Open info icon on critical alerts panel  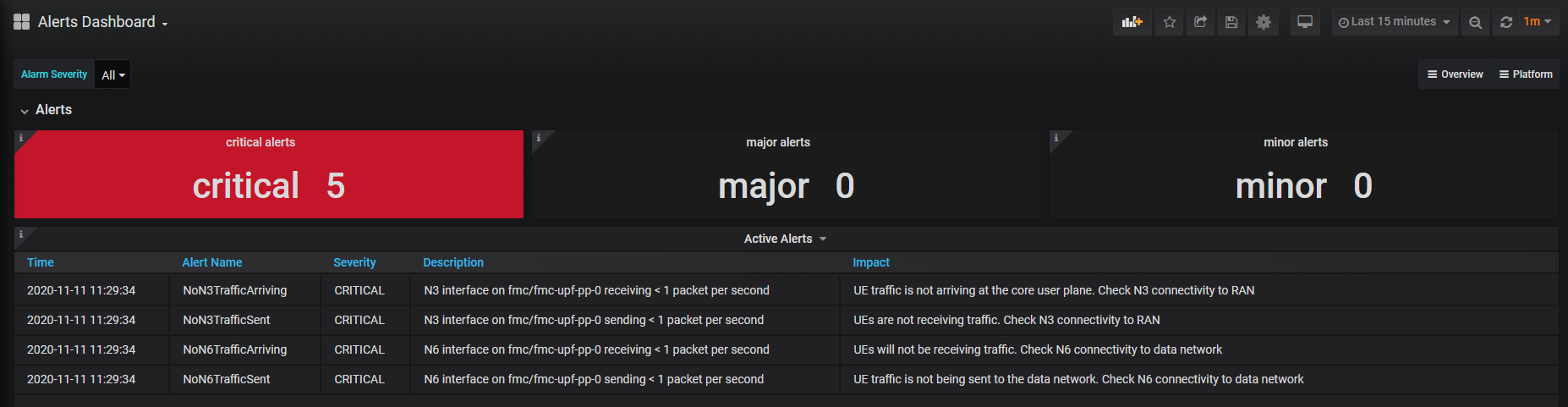click(21, 137)
